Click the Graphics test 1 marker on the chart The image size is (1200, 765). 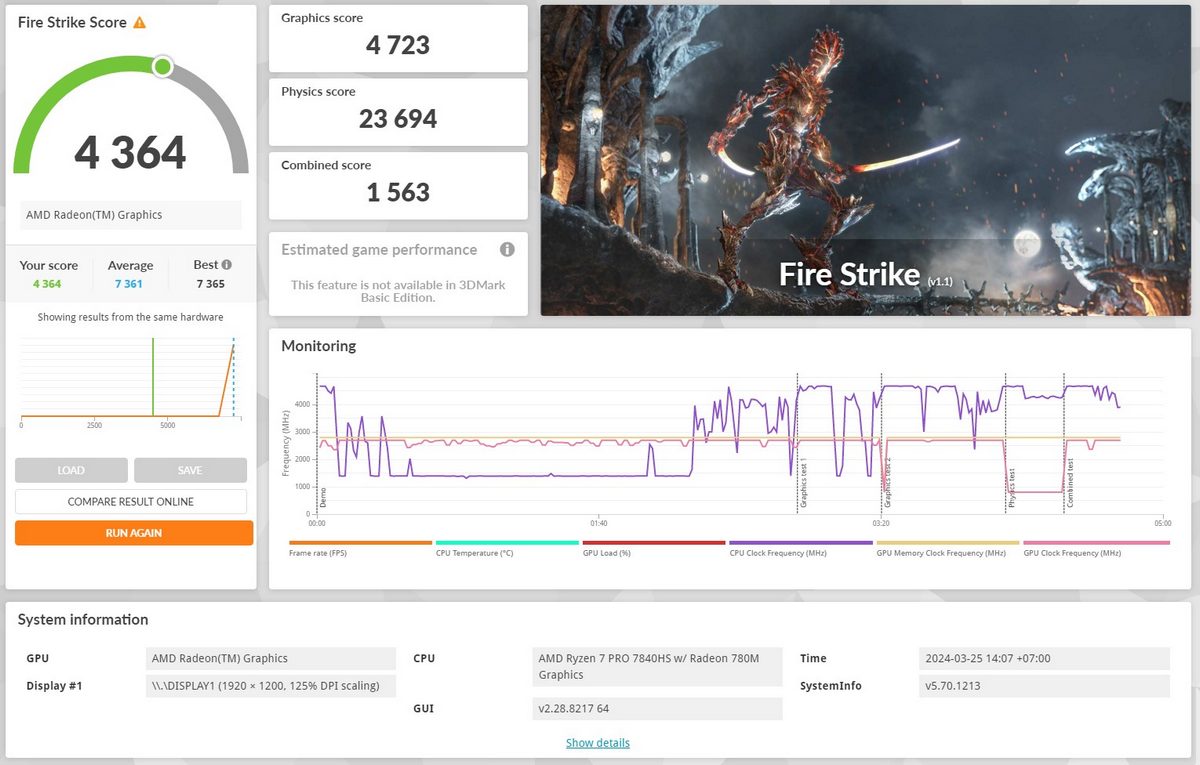pos(803,484)
